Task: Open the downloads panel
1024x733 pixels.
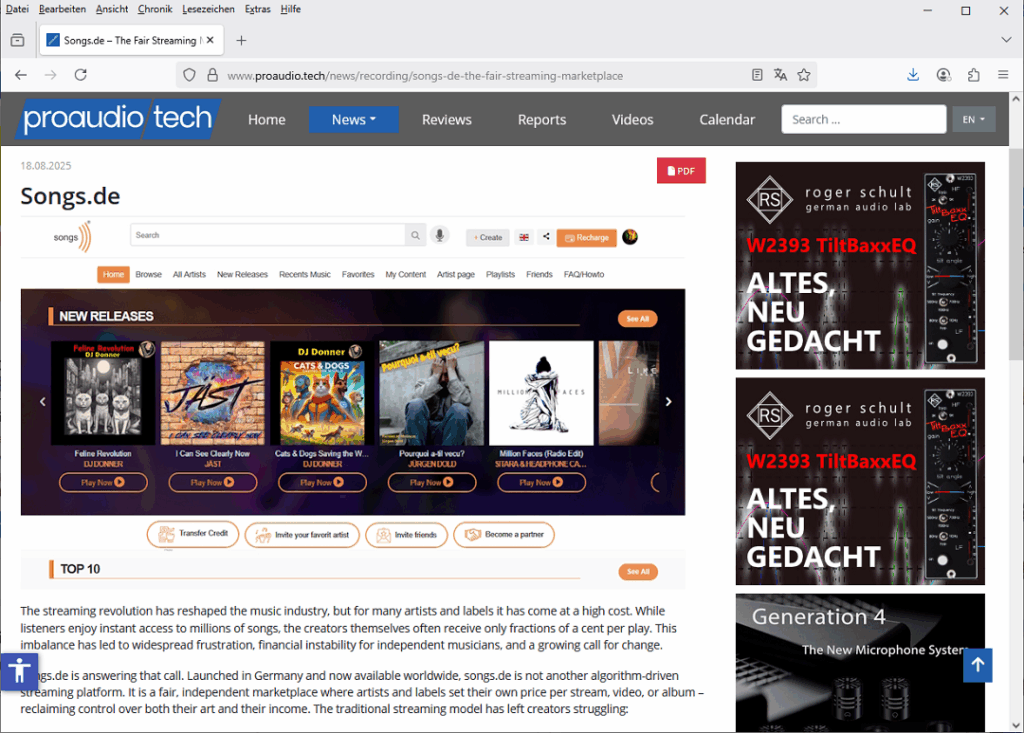Action: pos(913,75)
